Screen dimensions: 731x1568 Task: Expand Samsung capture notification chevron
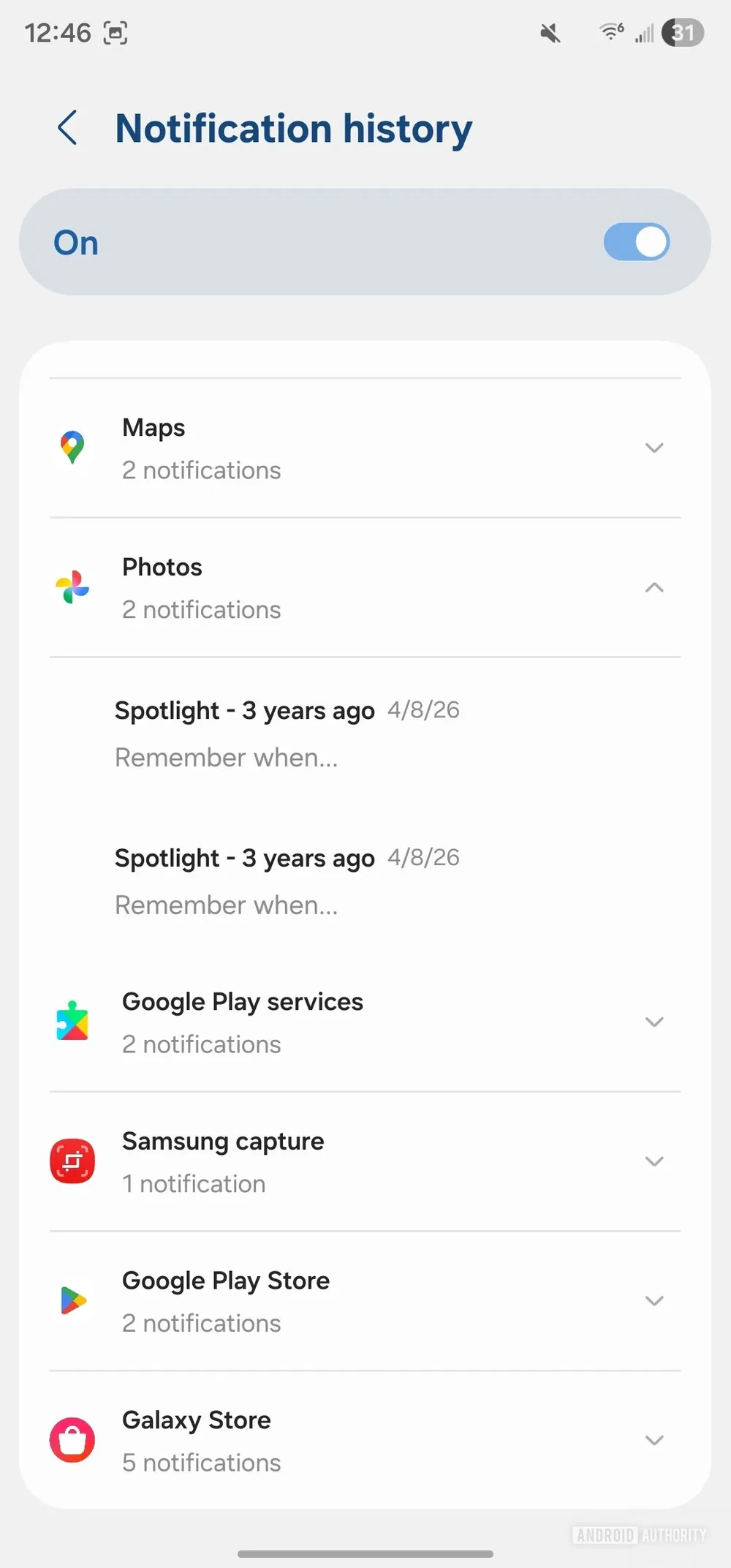654,1161
